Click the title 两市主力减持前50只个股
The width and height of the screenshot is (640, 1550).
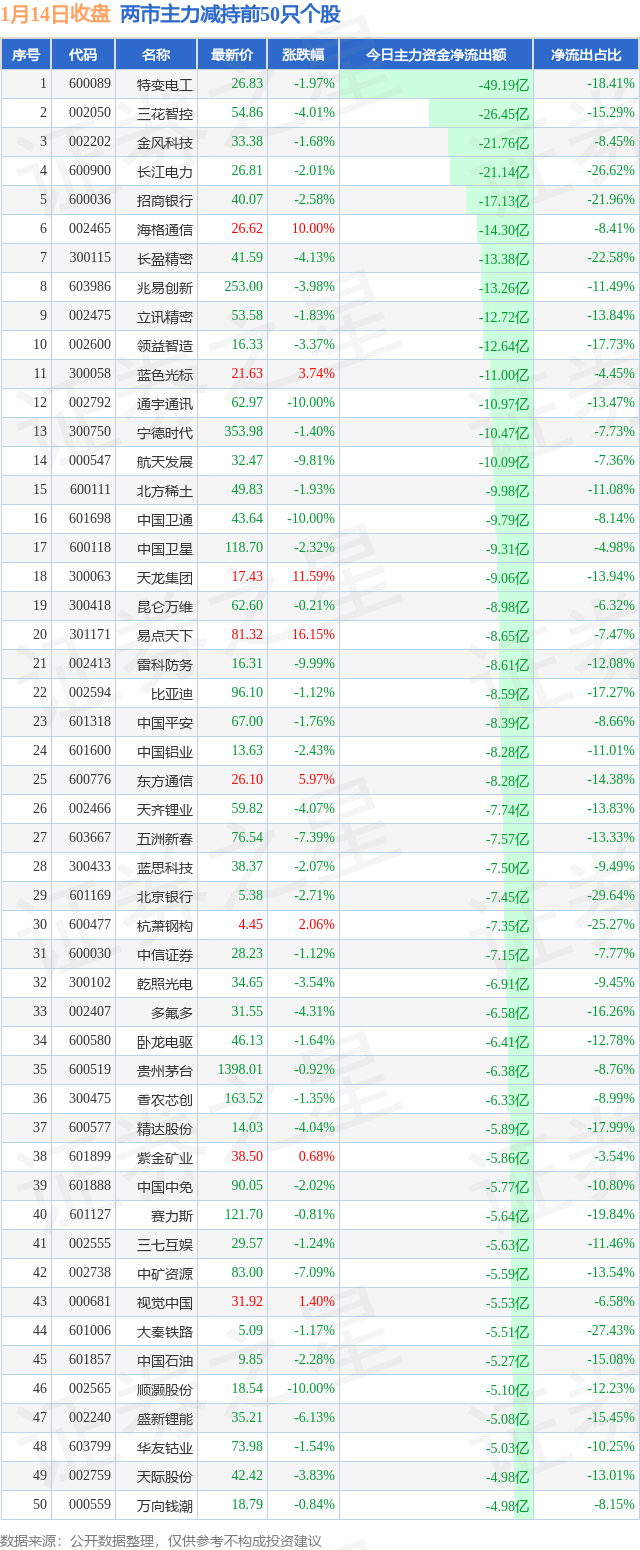click(230, 14)
